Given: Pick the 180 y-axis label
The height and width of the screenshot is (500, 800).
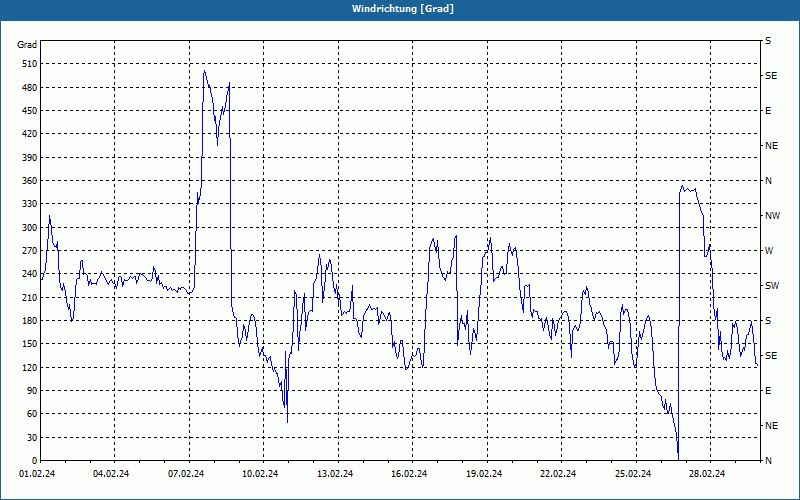Looking at the screenshot, I should click(29, 321).
